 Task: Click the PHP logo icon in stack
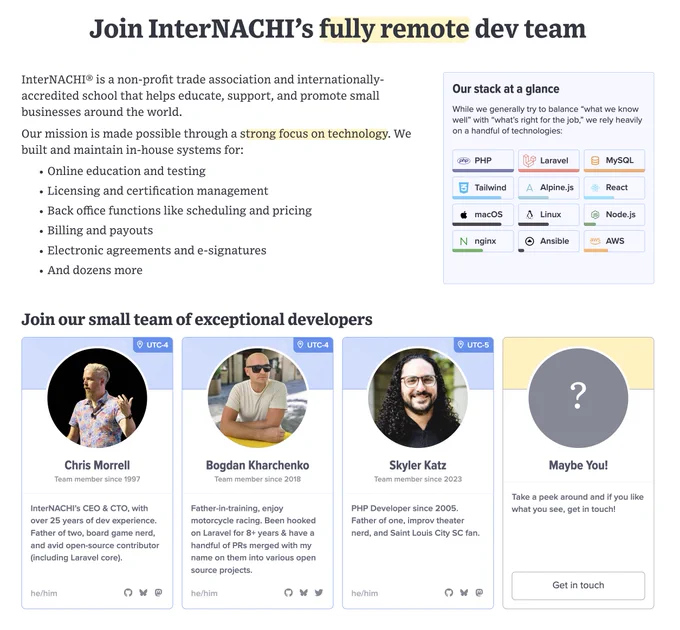point(464,160)
